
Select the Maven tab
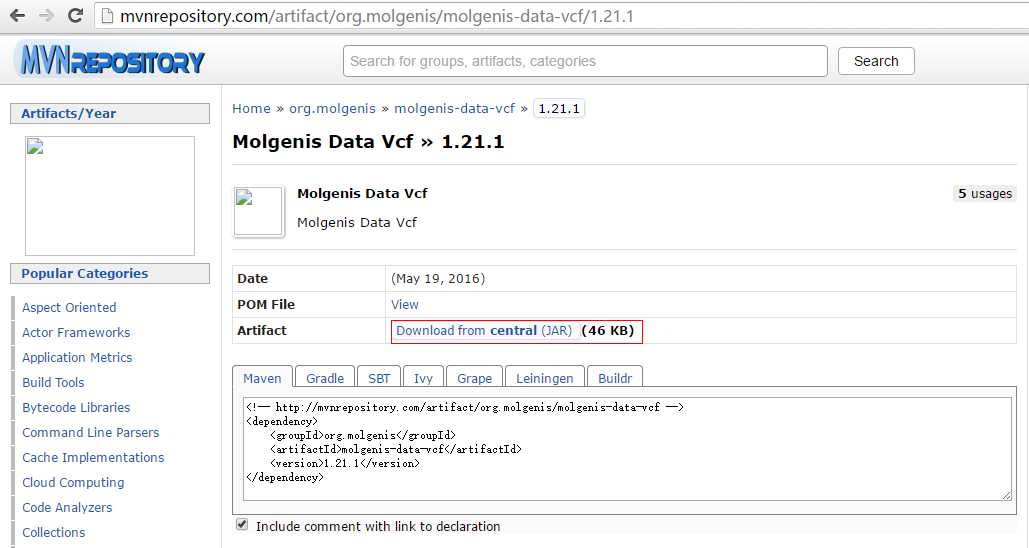[x=262, y=378]
